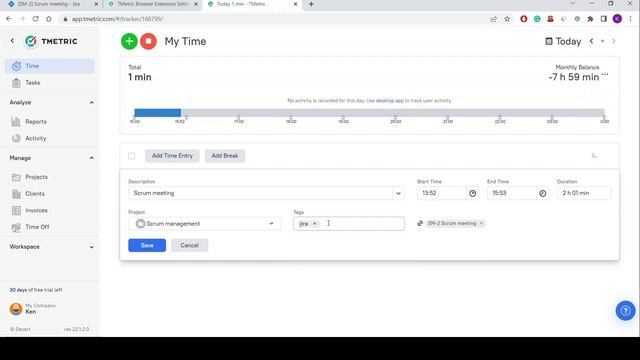Go to next day arrow
The height and width of the screenshot is (360, 640).
pos(613,41)
